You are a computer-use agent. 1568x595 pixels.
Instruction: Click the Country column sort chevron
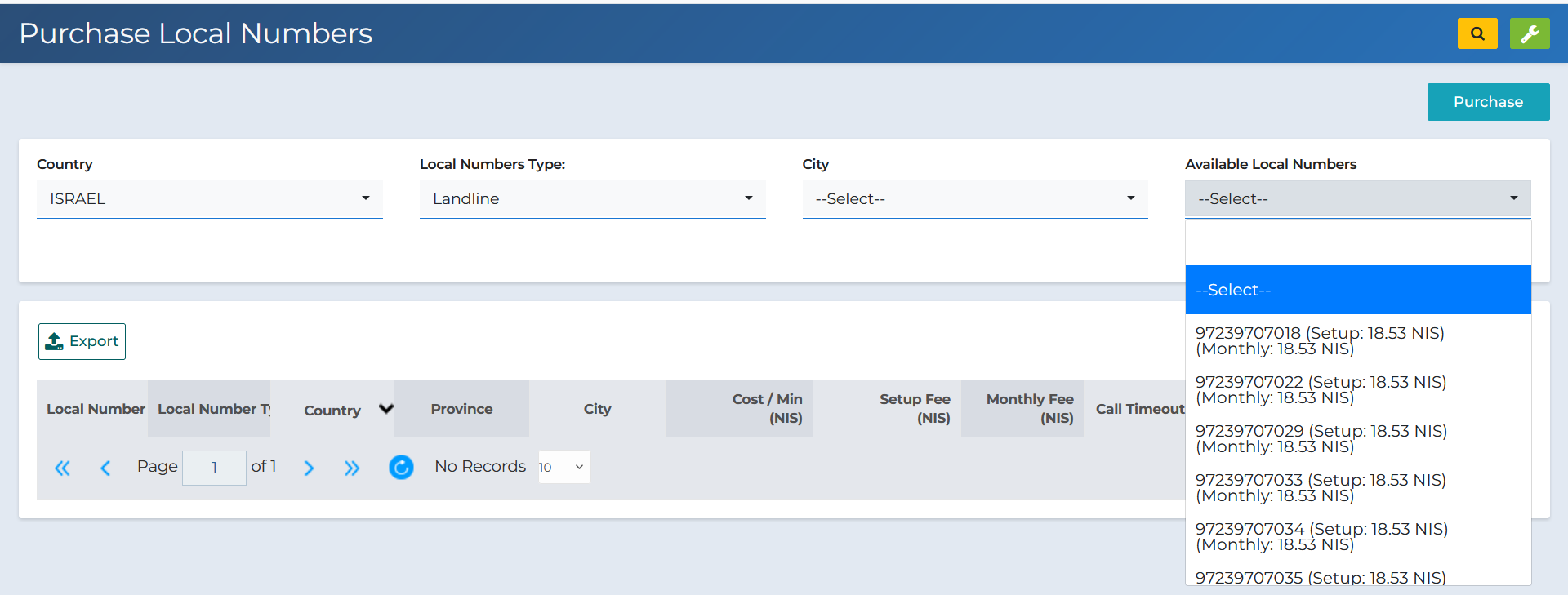point(386,409)
